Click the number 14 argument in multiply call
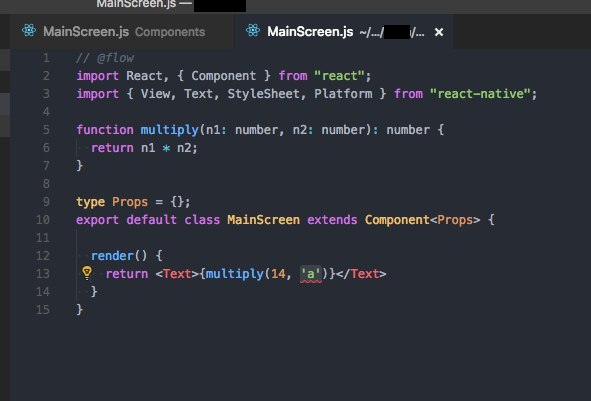Viewport: 591px width, 401px height. click(x=278, y=274)
